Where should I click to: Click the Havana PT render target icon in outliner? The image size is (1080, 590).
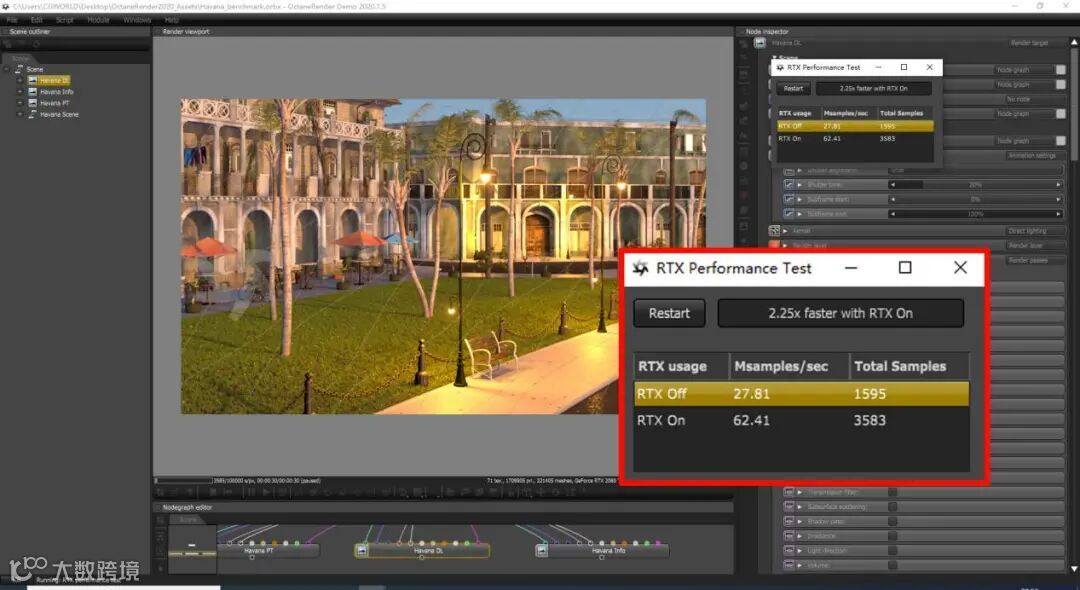pos(32,103)
